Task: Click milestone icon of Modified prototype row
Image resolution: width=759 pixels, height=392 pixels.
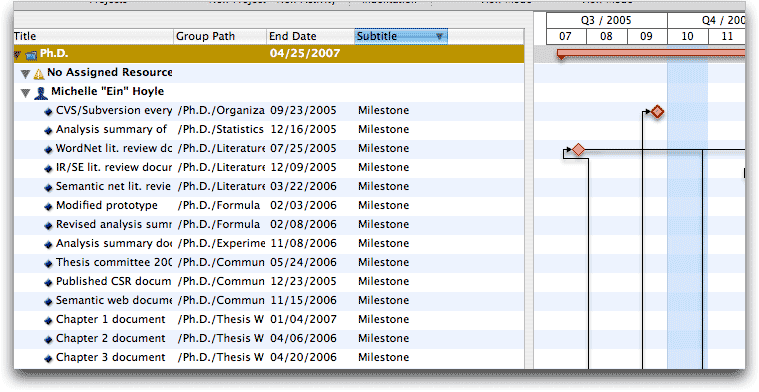Action: [48, 207]
